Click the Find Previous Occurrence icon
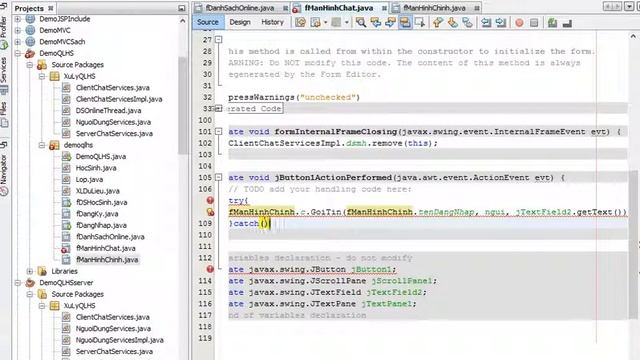This screenshot has width=640, height=360. coord(376,22)
